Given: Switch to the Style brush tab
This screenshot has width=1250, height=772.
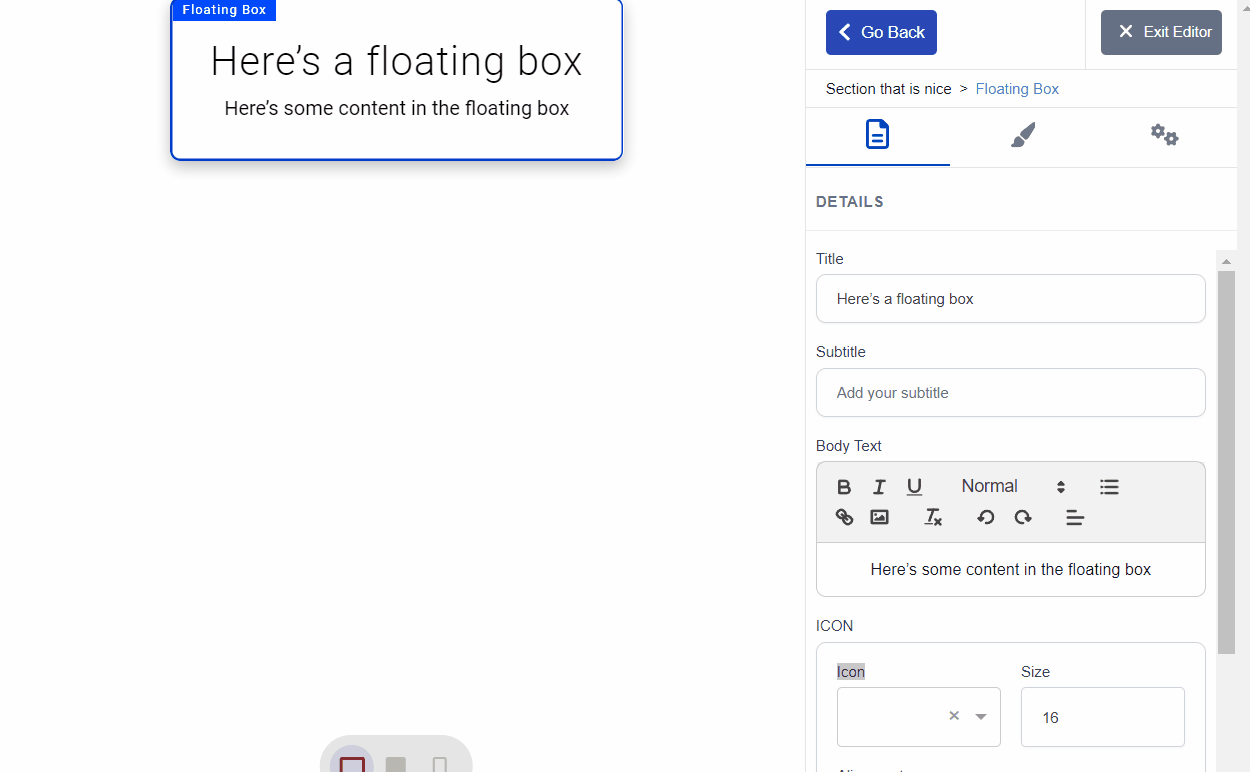Looking at the screenshot, I should [x=1021, y=135].
